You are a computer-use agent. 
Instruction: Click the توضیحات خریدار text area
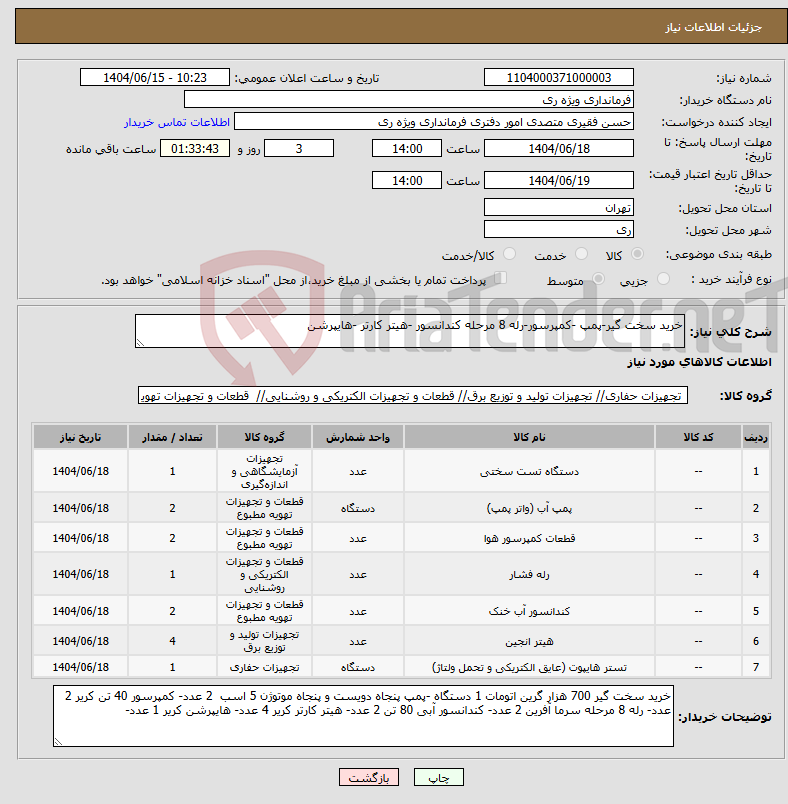point(363,716)
